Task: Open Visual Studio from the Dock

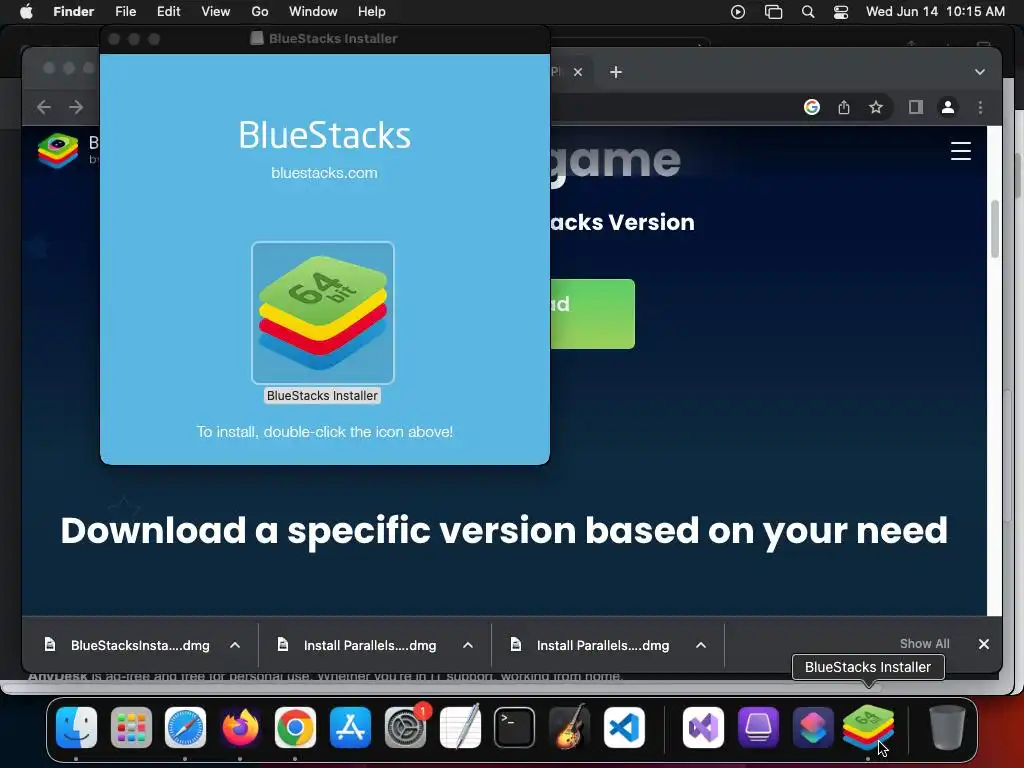Action: [703, 727]
